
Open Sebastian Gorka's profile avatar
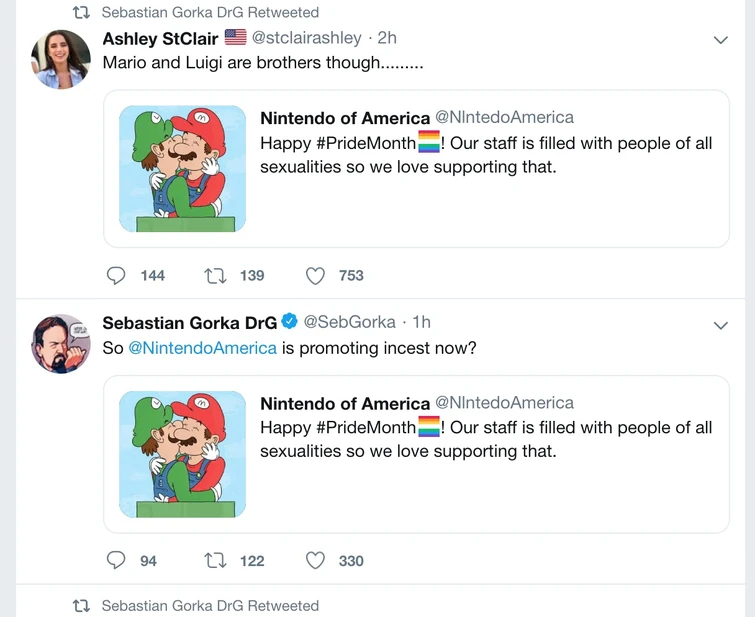[x=62, y=344]
